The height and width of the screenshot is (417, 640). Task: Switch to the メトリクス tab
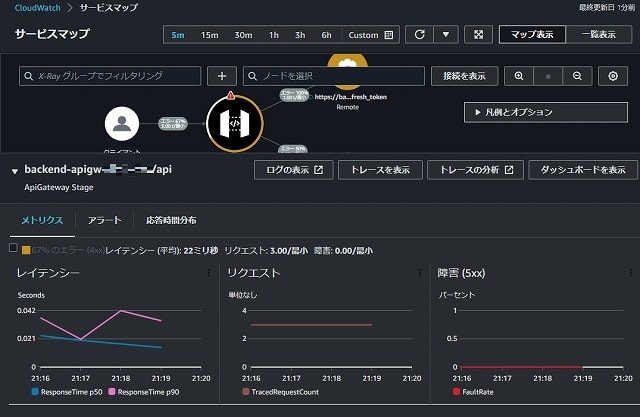42,220
